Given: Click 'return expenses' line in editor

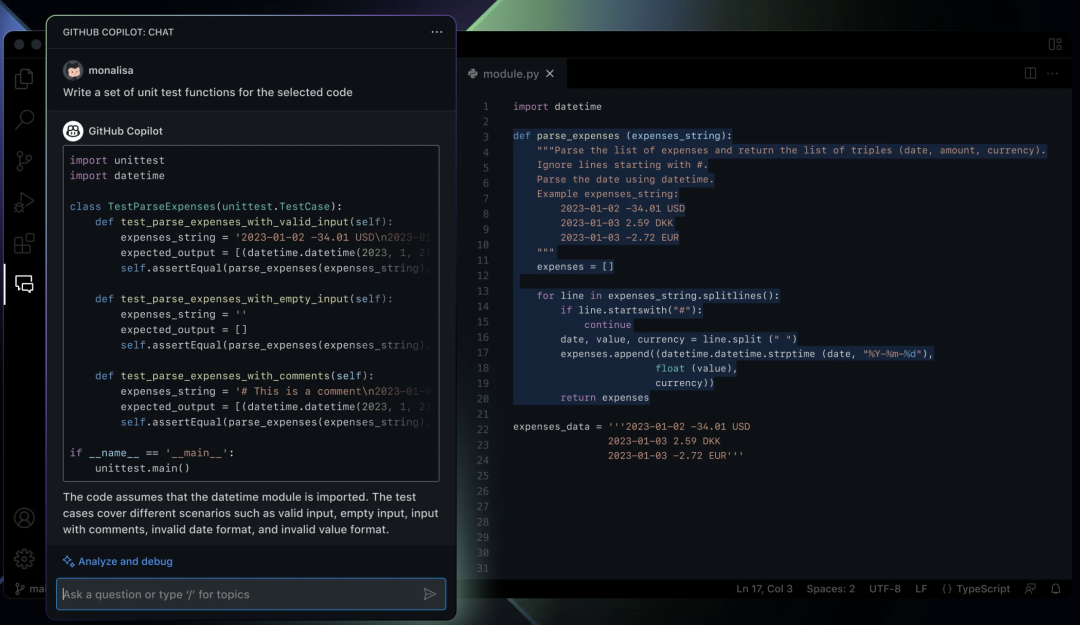Looking at the screenshot, I should tap(605, 398).
